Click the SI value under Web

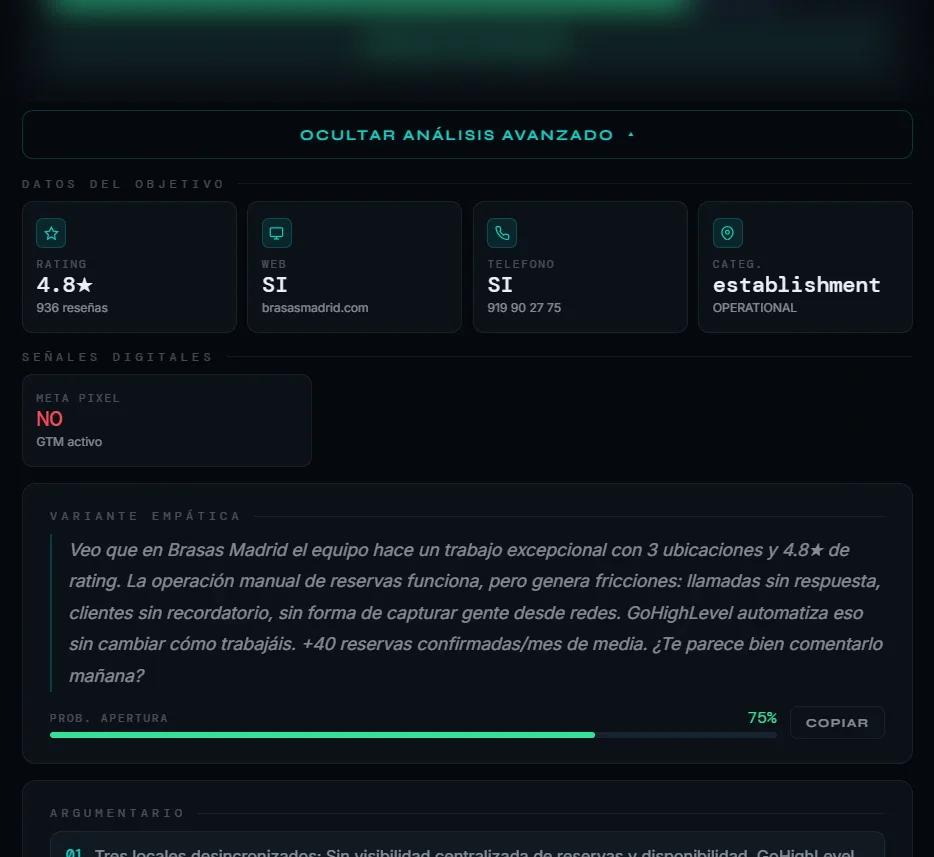click(275, 285)
